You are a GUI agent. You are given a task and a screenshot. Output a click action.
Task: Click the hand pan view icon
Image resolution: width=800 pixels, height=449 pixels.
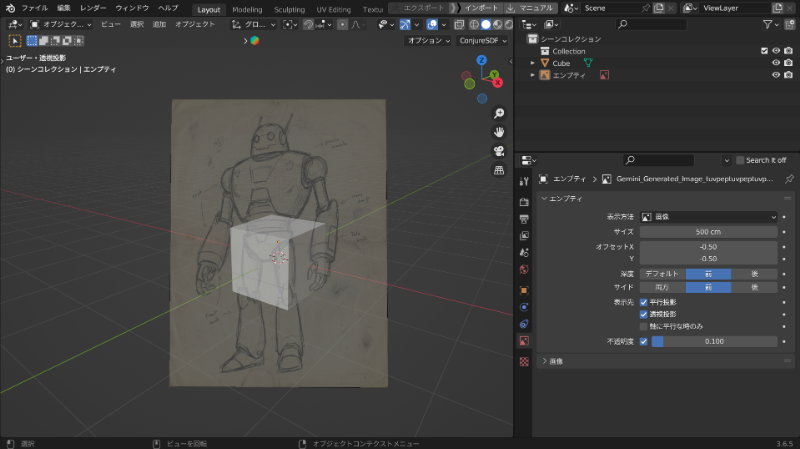[x=498, y=132]
